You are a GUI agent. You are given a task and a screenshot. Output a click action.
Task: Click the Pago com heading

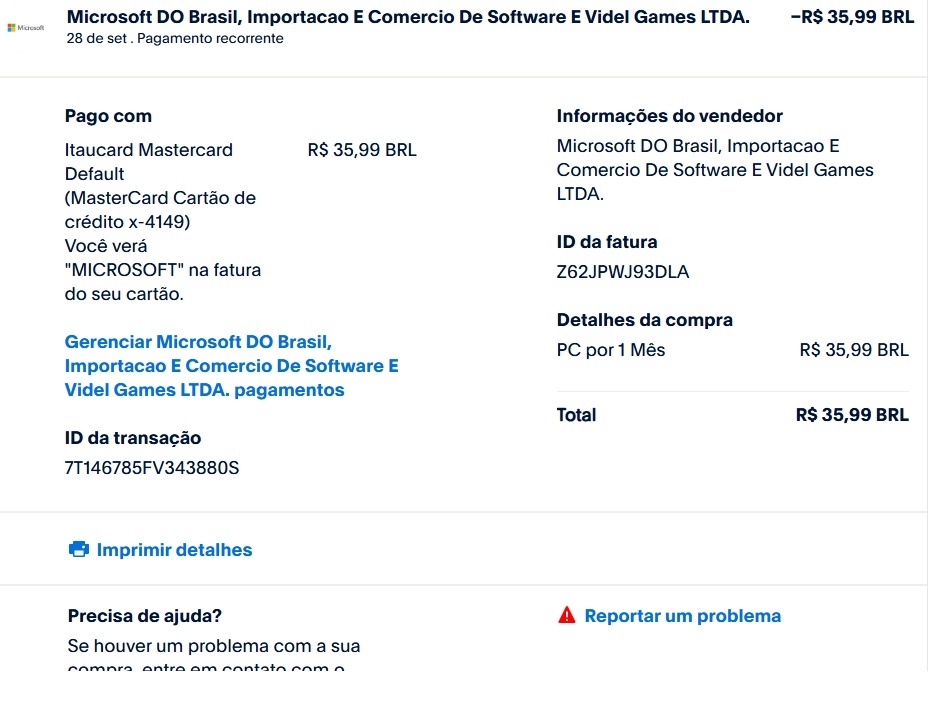point(108,116)
